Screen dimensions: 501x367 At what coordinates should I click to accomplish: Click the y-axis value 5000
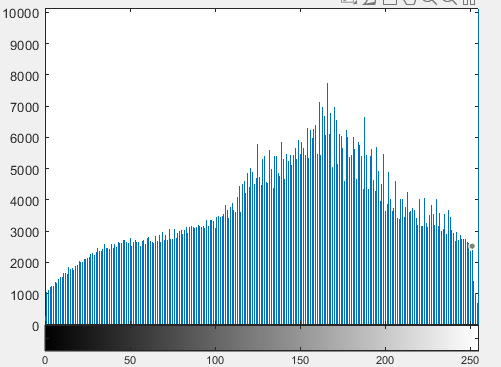(x=24, y=170)
